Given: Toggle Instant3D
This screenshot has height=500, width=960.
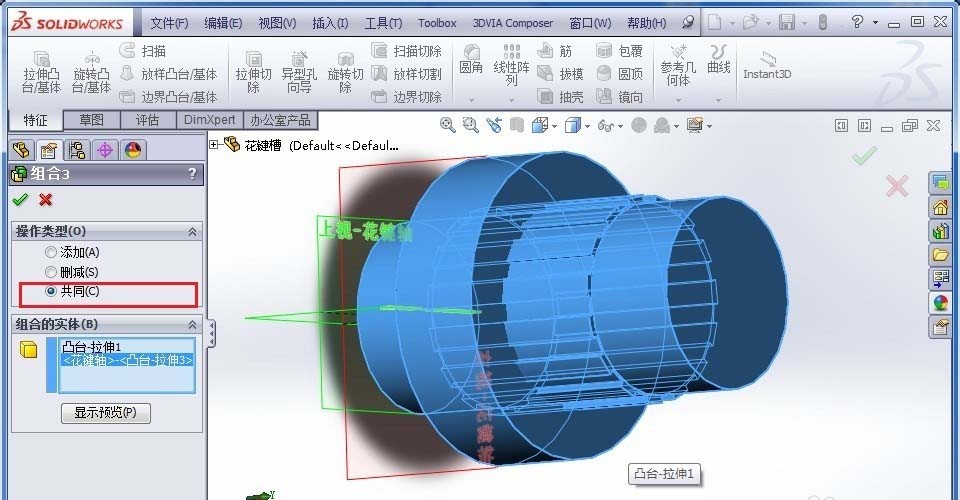Looking at the screenshot, I should pos(767,65).
